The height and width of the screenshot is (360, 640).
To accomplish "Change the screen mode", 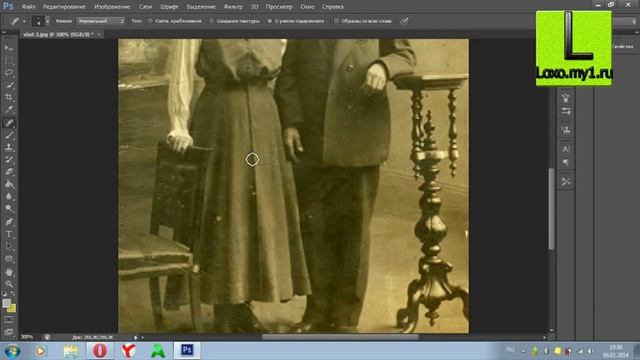I will click(x=9, y=331).
